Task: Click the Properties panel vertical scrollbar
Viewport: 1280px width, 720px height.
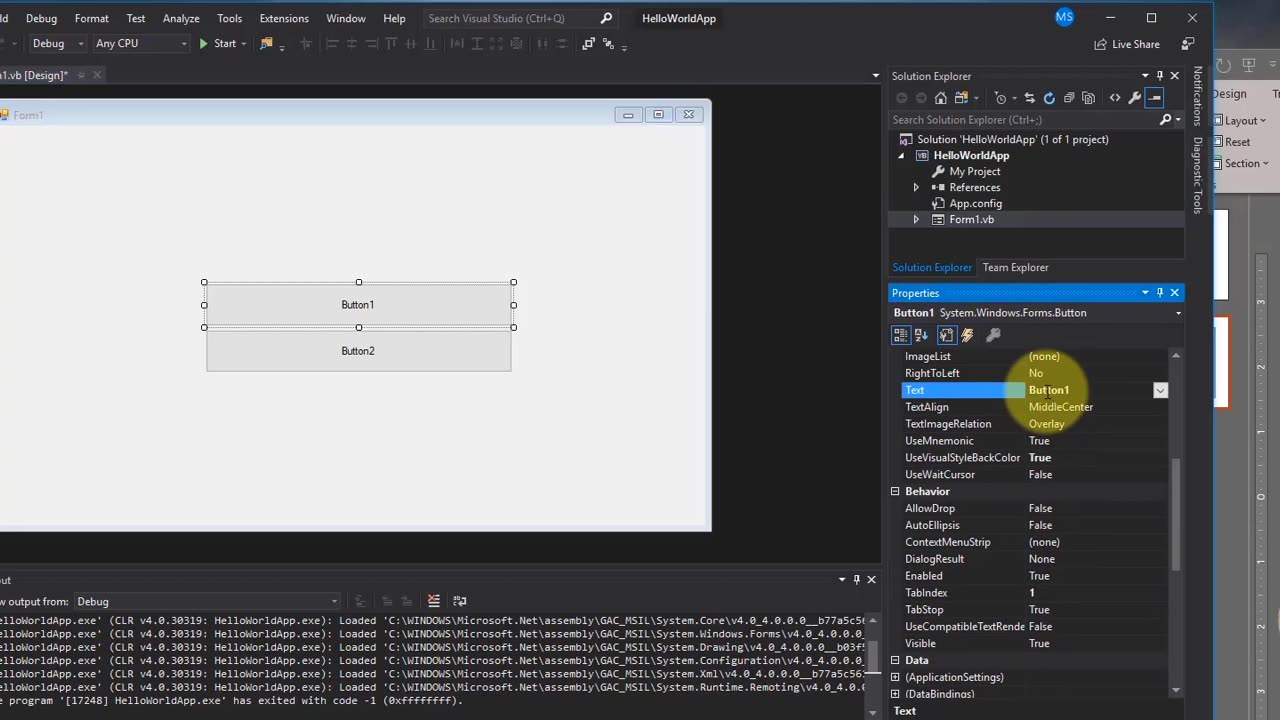Action: click(x=1176, y=514)
